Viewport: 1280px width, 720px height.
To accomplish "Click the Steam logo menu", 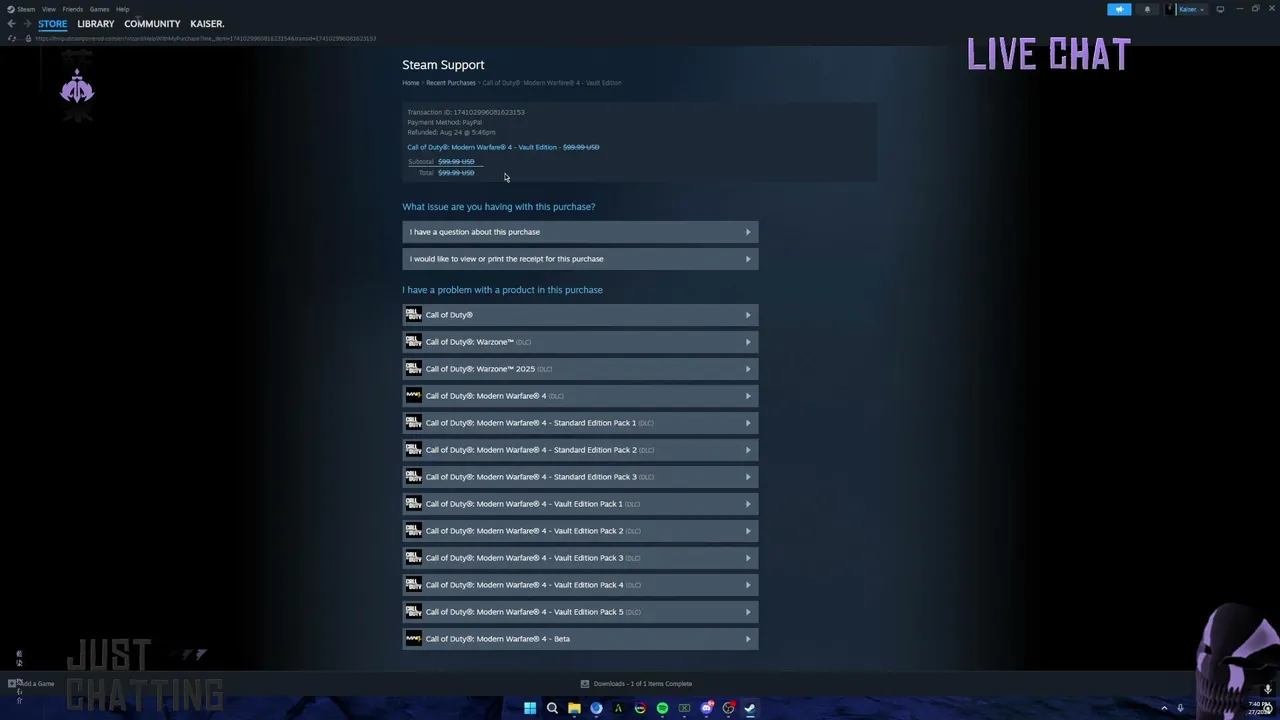I will pos(21,9).
